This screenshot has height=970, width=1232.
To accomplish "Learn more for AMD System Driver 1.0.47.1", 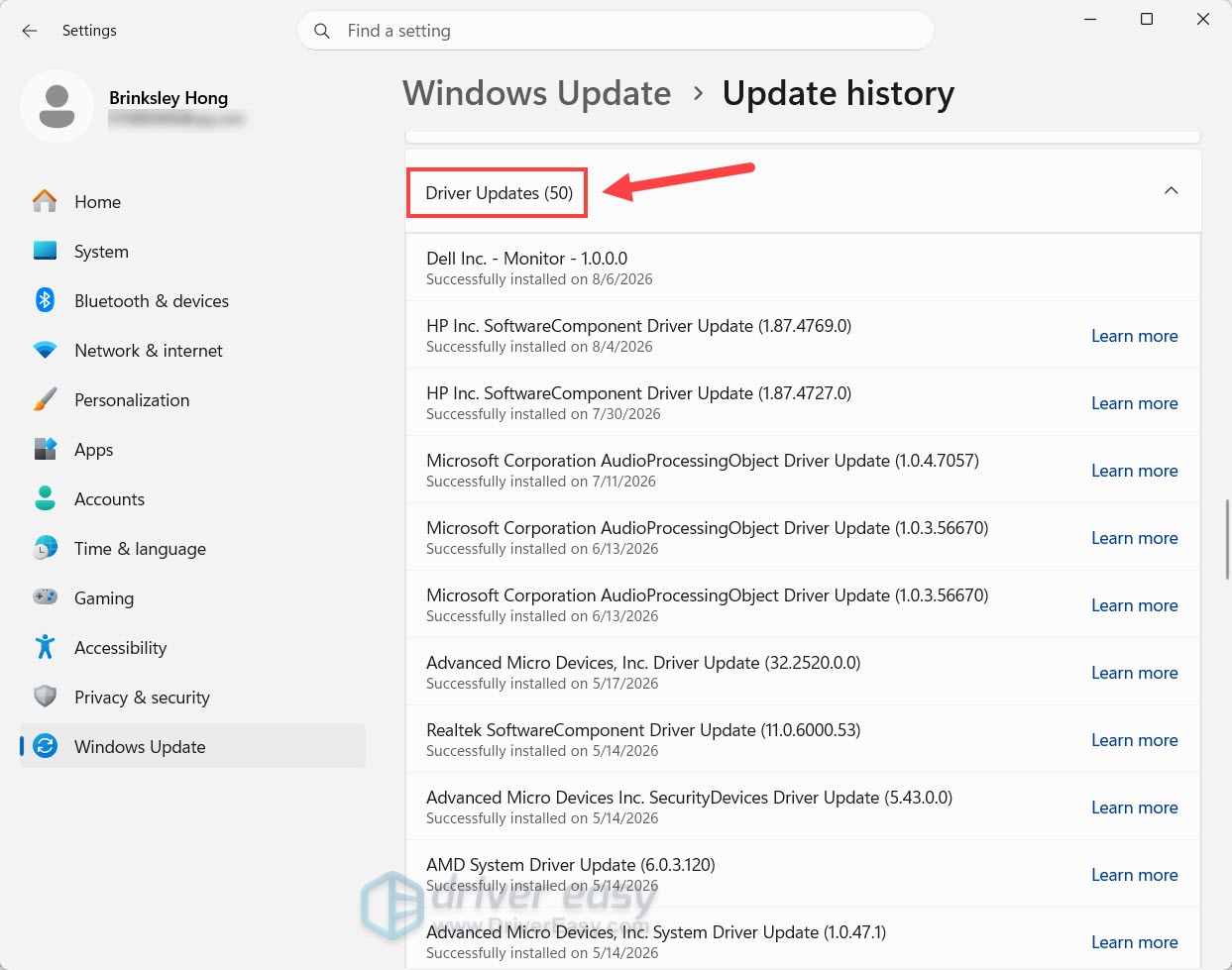I will pos(1134,942).
